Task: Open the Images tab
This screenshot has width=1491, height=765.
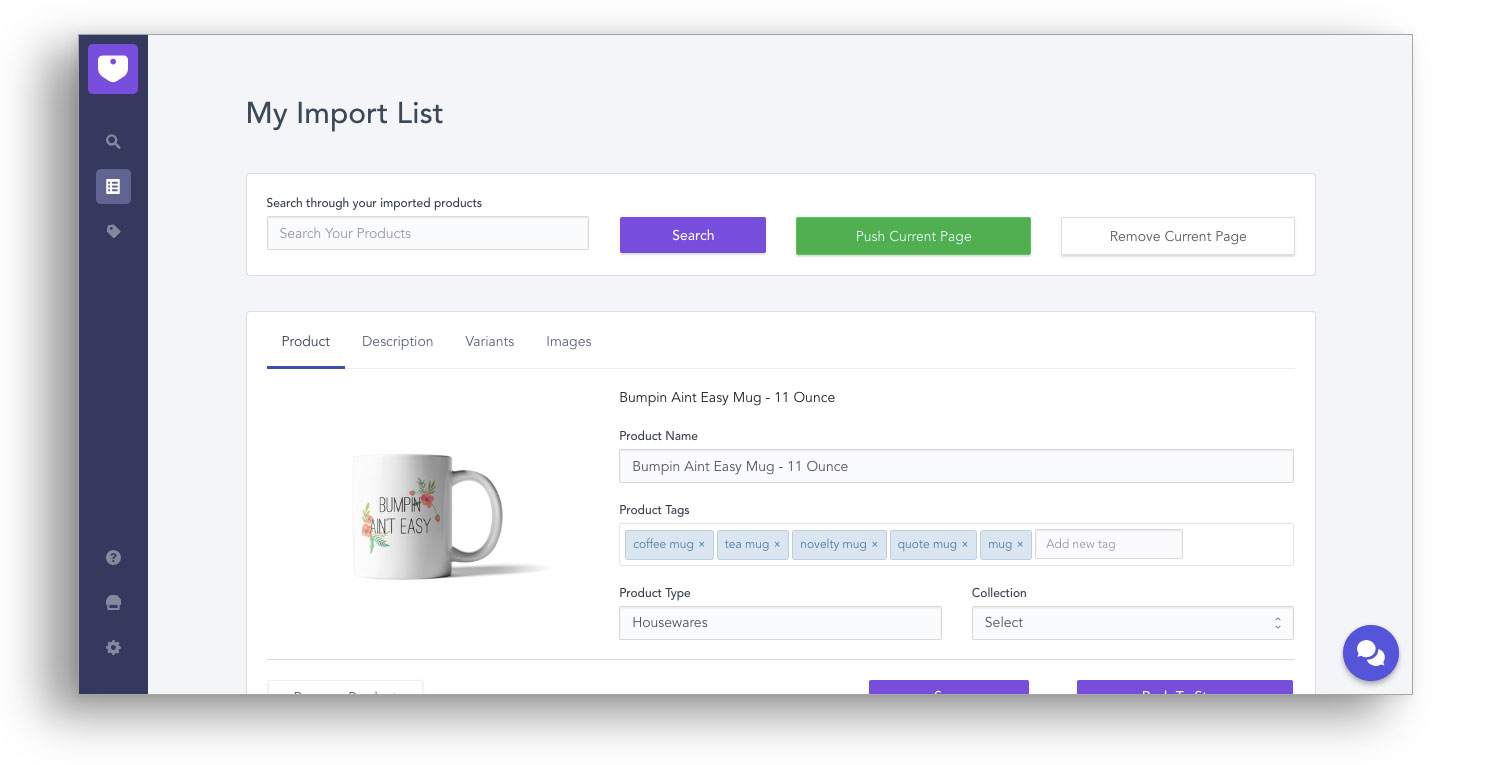Action: (568, 342)
